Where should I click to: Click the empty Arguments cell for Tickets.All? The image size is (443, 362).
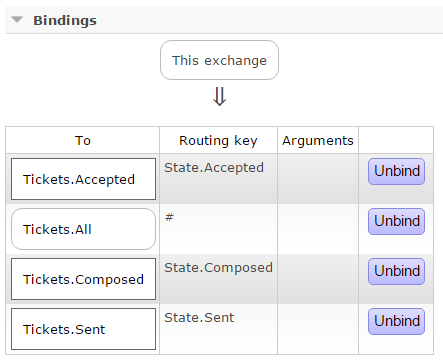coord(318,229)
